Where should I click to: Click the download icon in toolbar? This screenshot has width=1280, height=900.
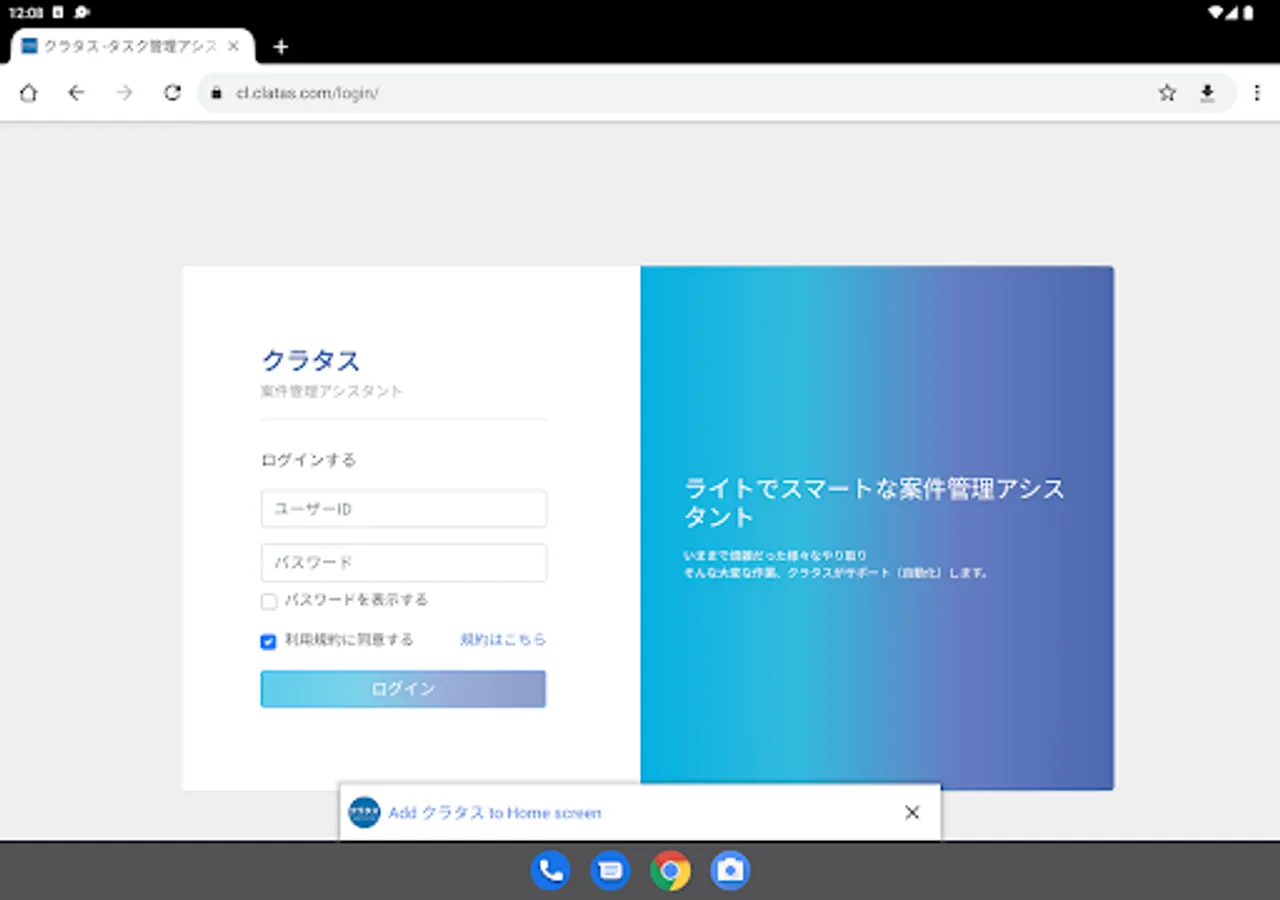[1207, 93]
